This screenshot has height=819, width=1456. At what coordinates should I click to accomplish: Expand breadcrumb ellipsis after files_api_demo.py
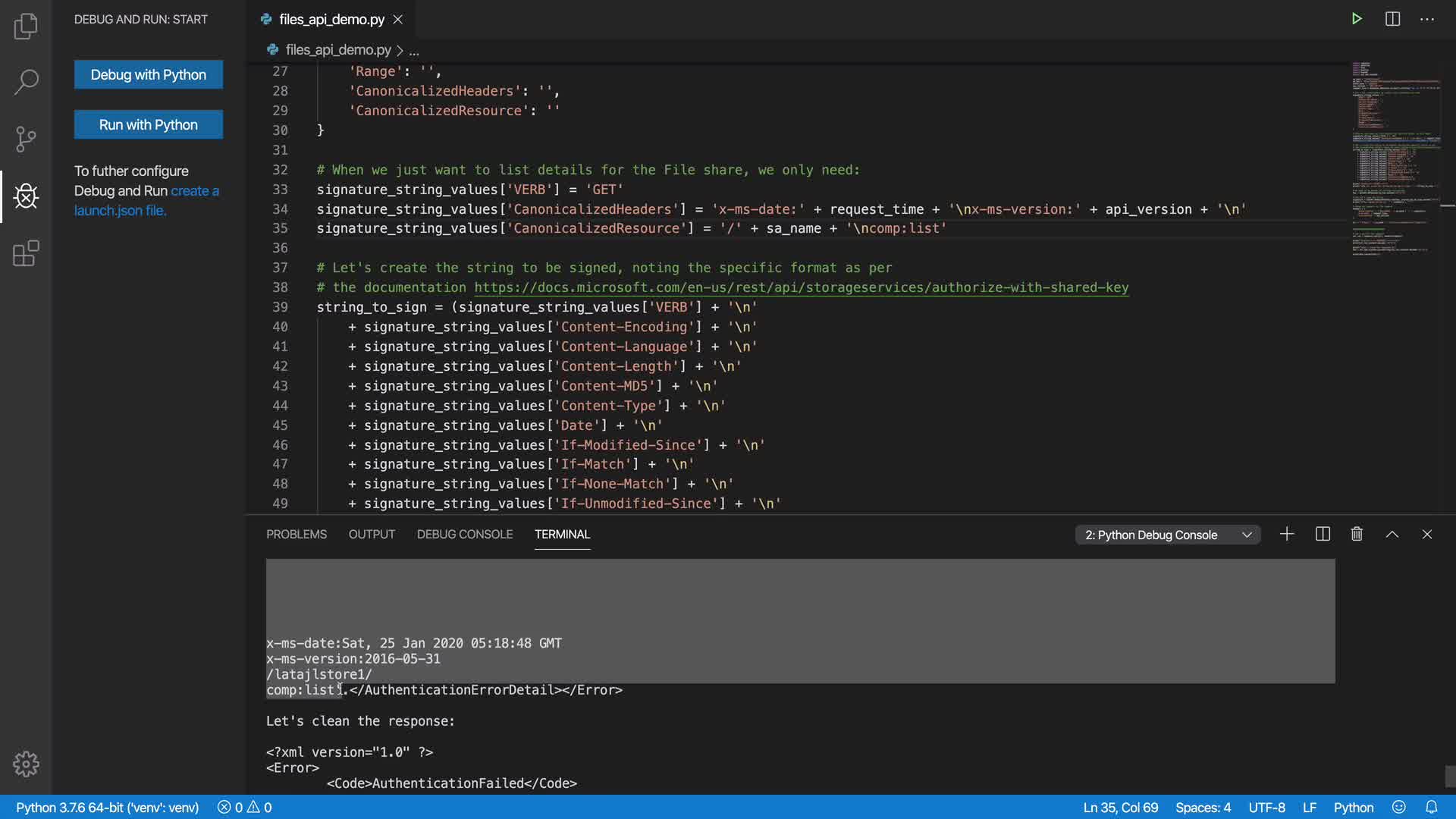pyautogui.click(x=414, y=51)
